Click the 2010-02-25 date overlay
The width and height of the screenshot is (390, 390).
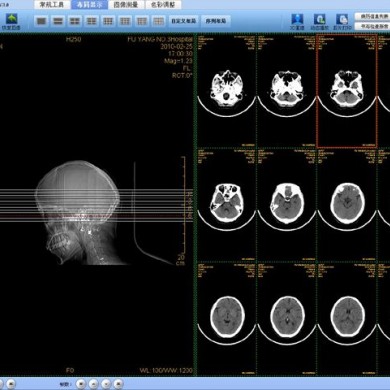click(x=176, y=46)
